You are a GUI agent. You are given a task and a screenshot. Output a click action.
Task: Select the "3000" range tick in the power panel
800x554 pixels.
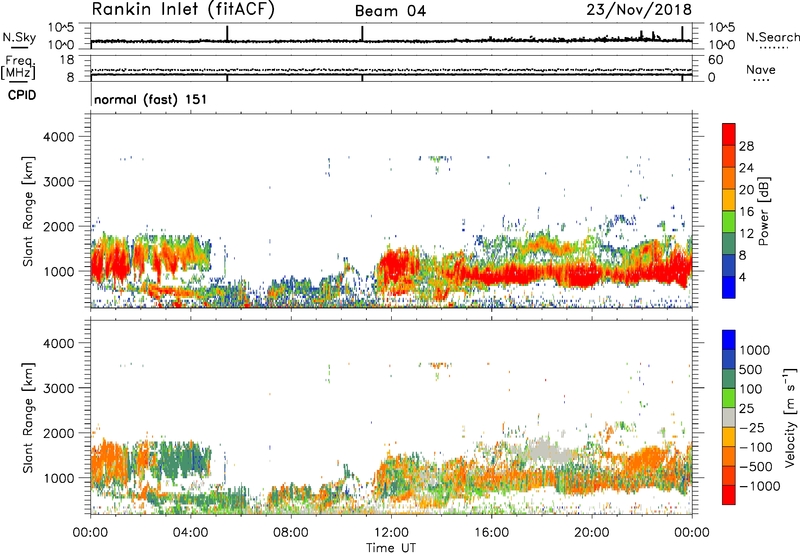[x=59, y=182]
